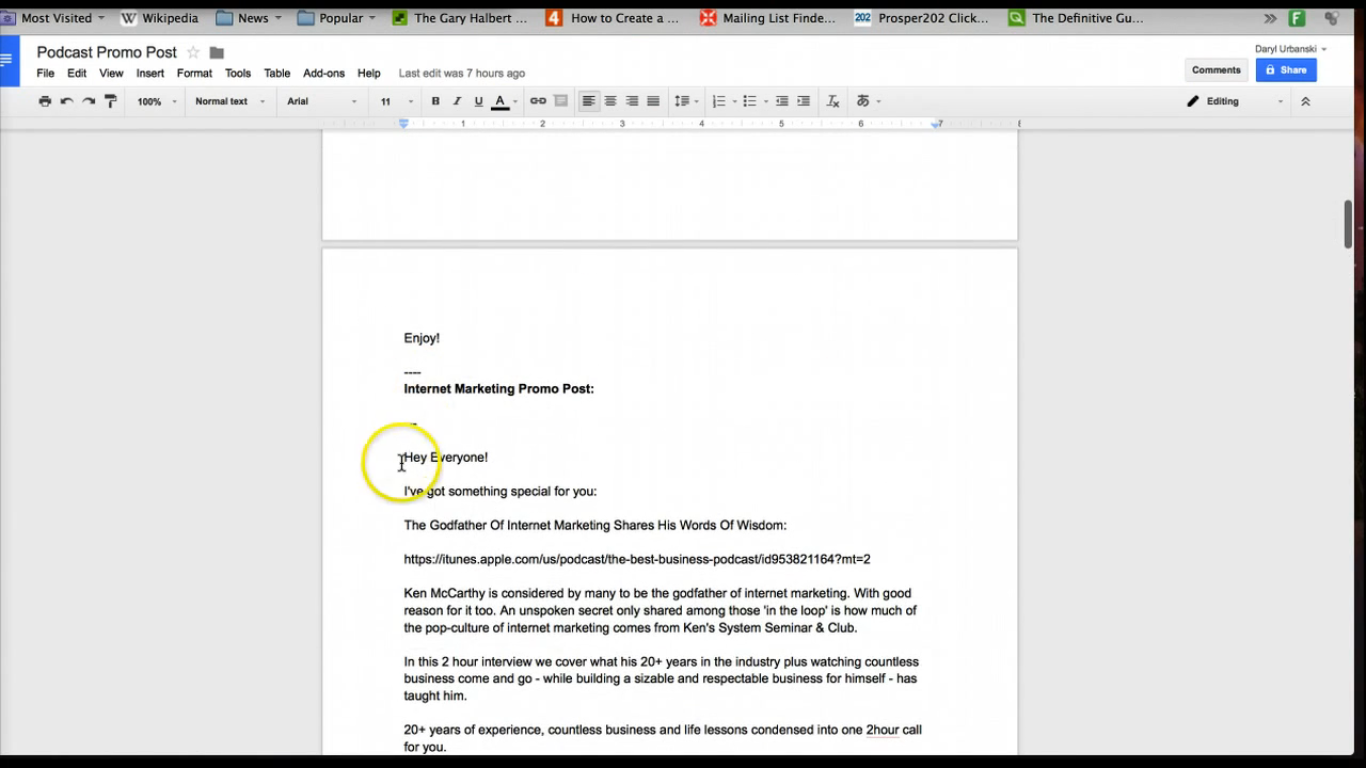Open the Tools menu

[x=238, y=73]
